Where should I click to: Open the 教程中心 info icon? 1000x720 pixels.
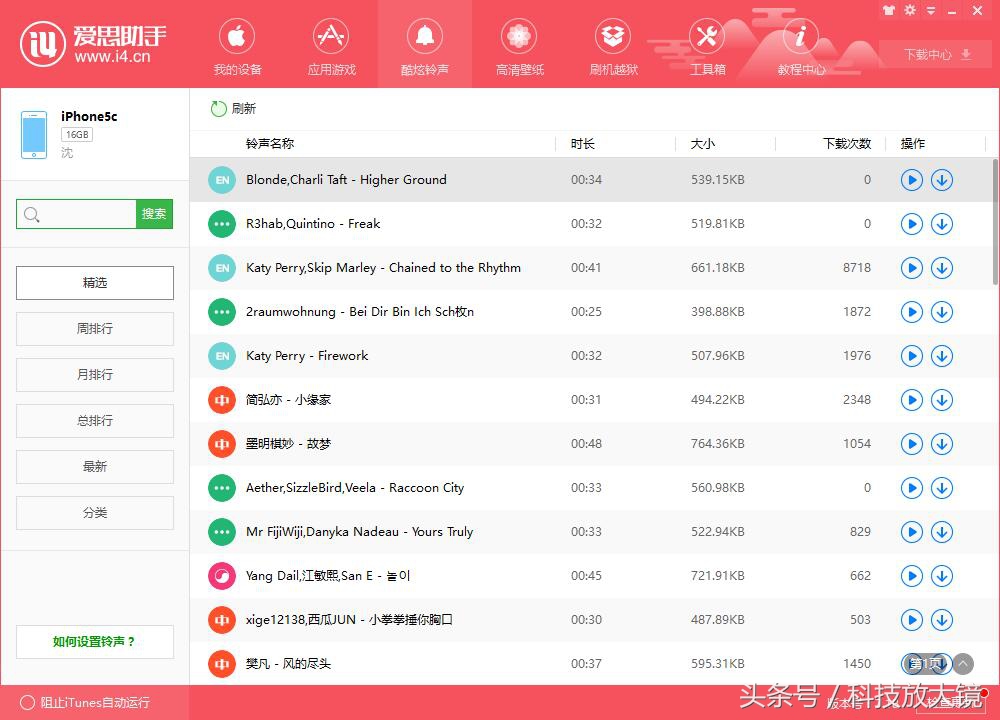801,38
